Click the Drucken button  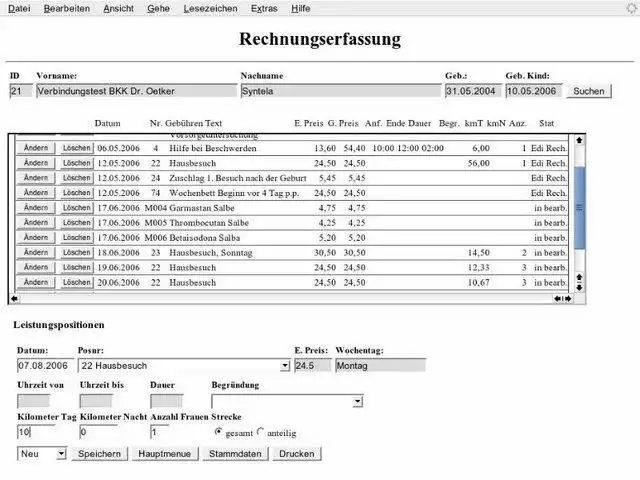pyautogui.click(x=297, y=454)
